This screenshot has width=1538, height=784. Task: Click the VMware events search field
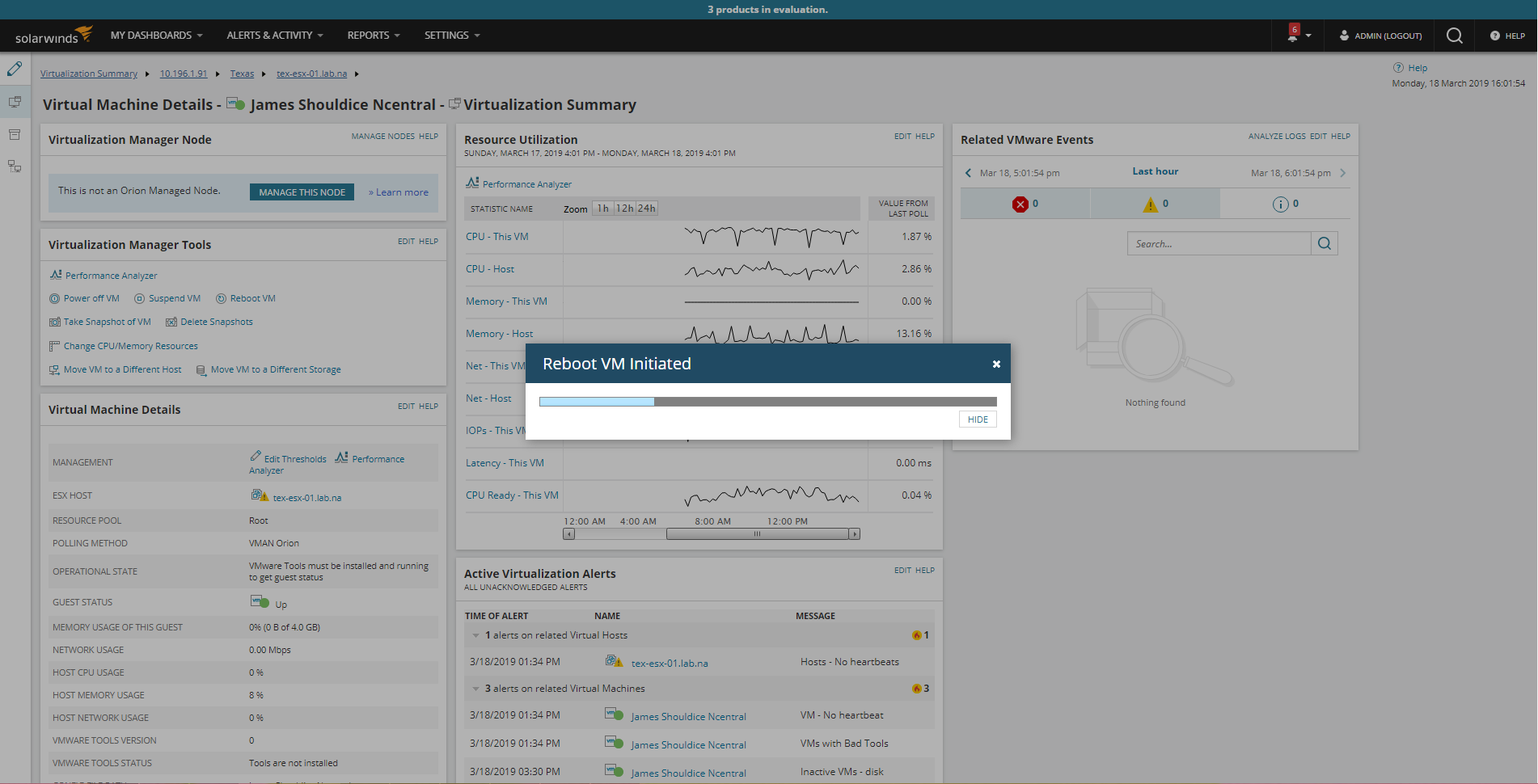pyautogui.click(x=1219, y=244)
